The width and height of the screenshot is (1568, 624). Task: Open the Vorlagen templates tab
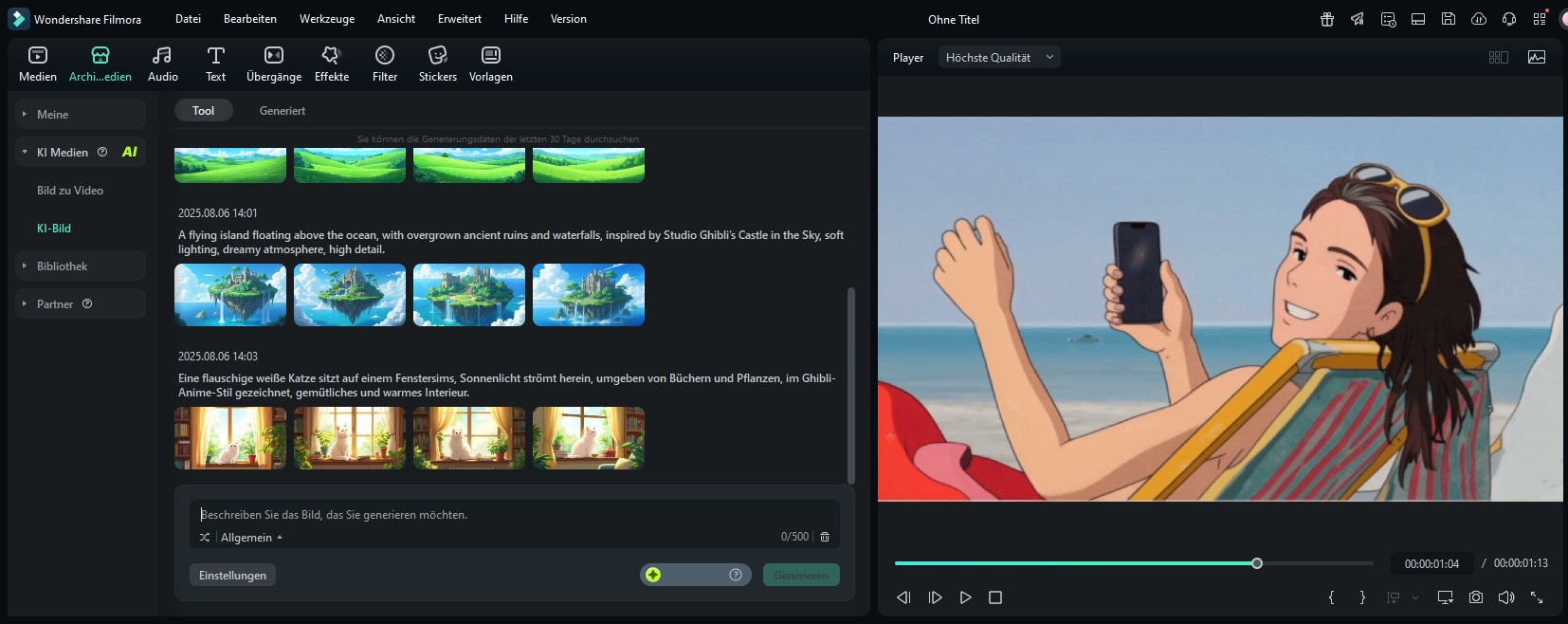click(491, 64)
